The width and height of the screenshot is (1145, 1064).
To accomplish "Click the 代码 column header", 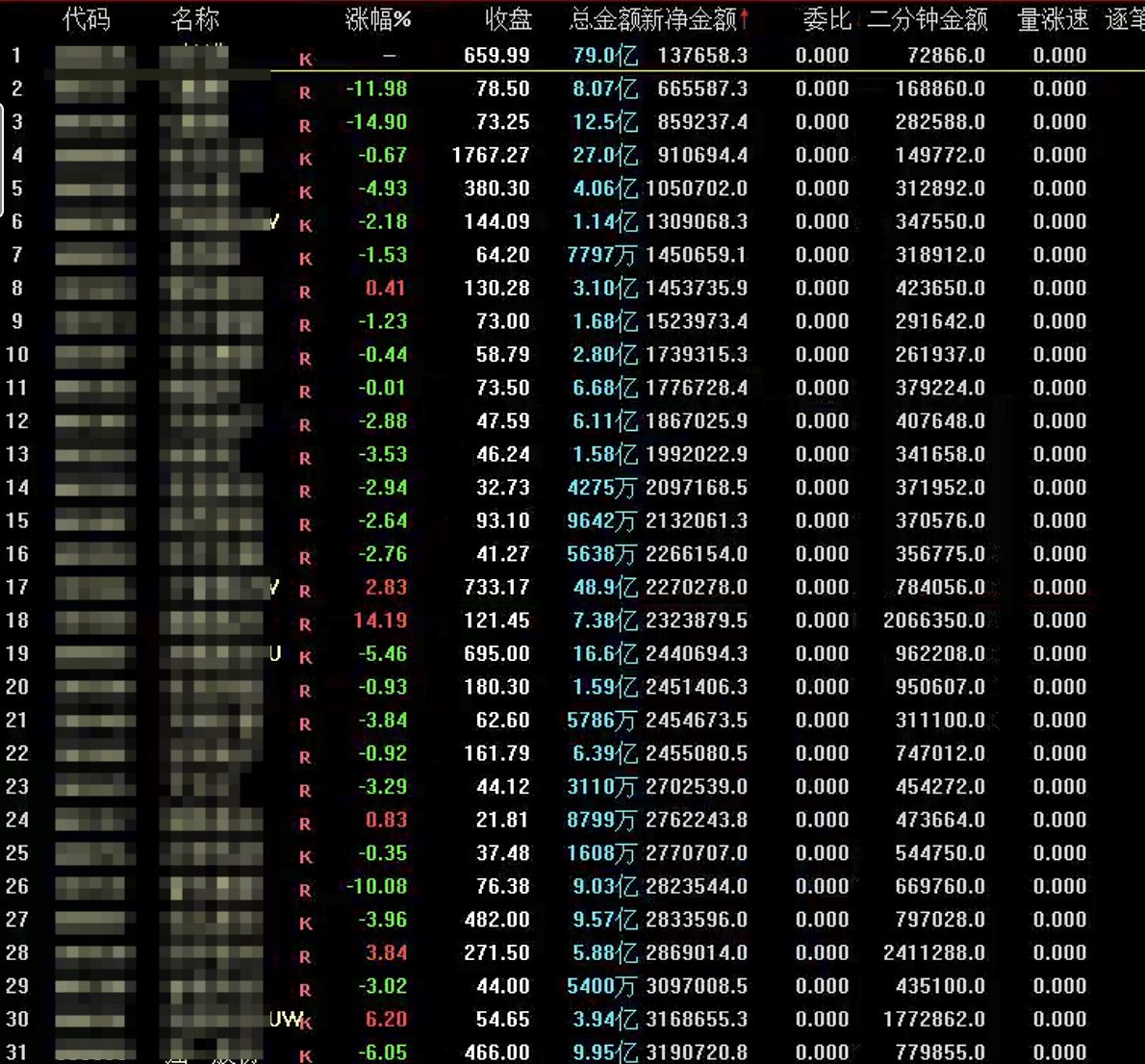I will 87,19.
